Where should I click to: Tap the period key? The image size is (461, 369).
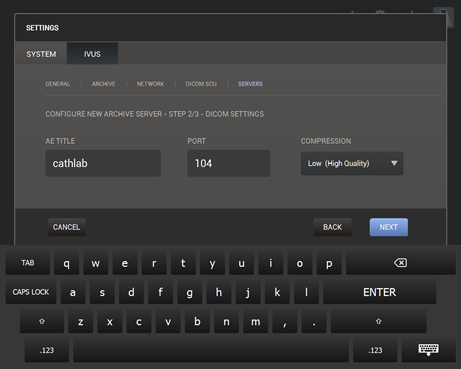point(314,321)
